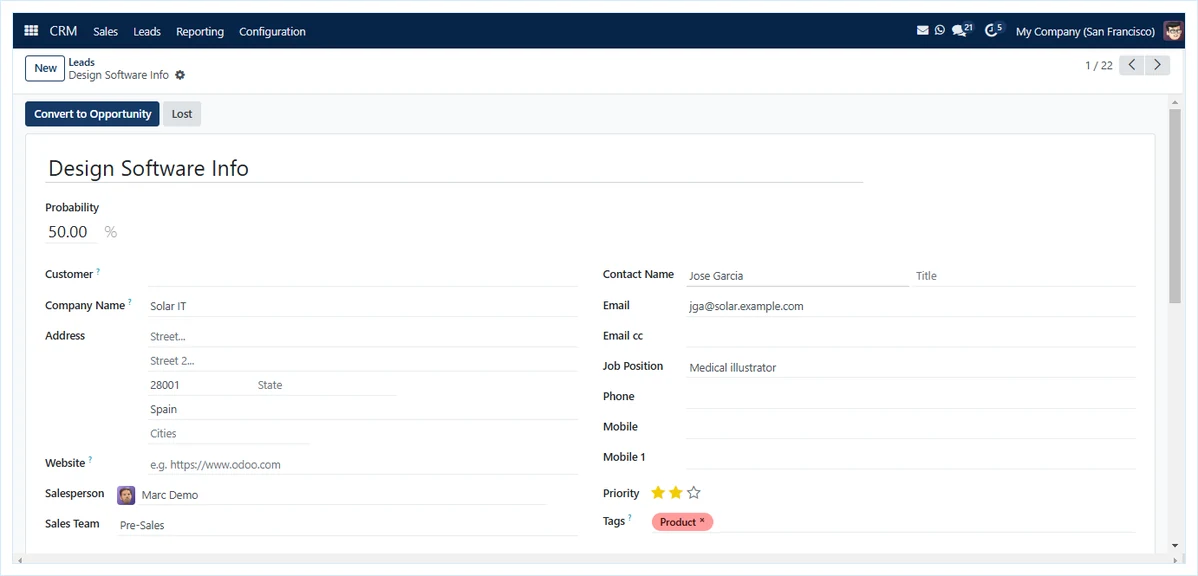Screen dimensions: 1198x576
Task: Click the Mobile 1 input field
Action: pos(911,459)
